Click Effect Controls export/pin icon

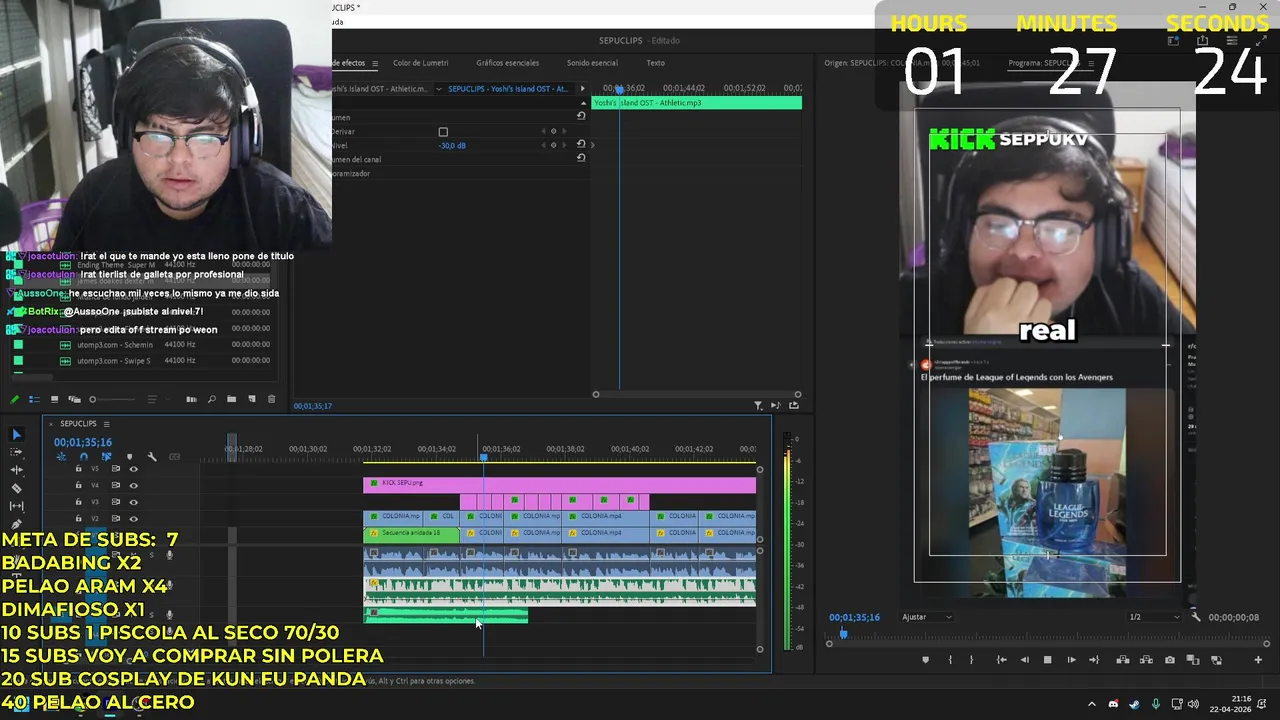point(794,405)
